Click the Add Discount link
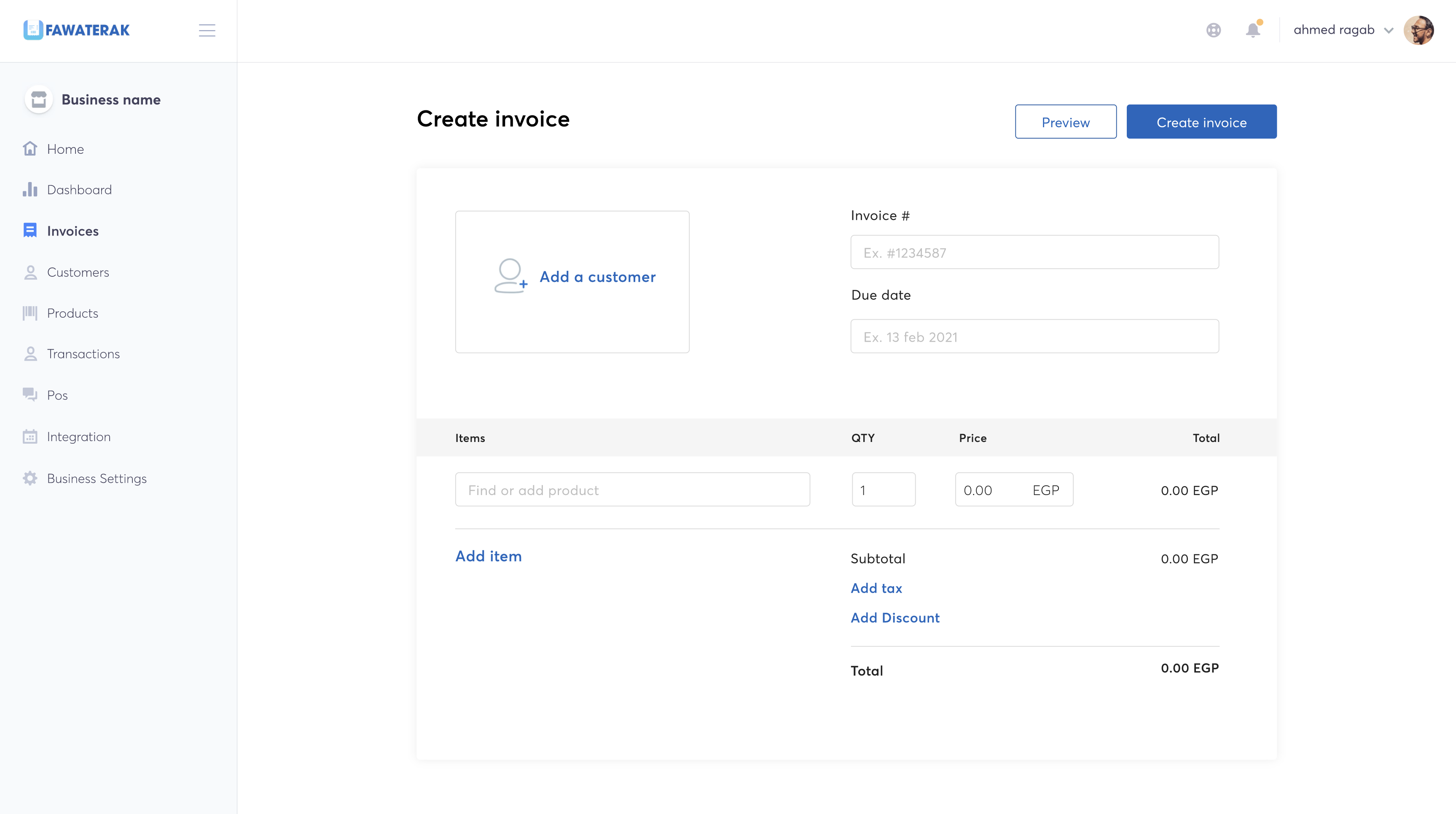Viewport: 1456px width, 814px height. [895, 617]
